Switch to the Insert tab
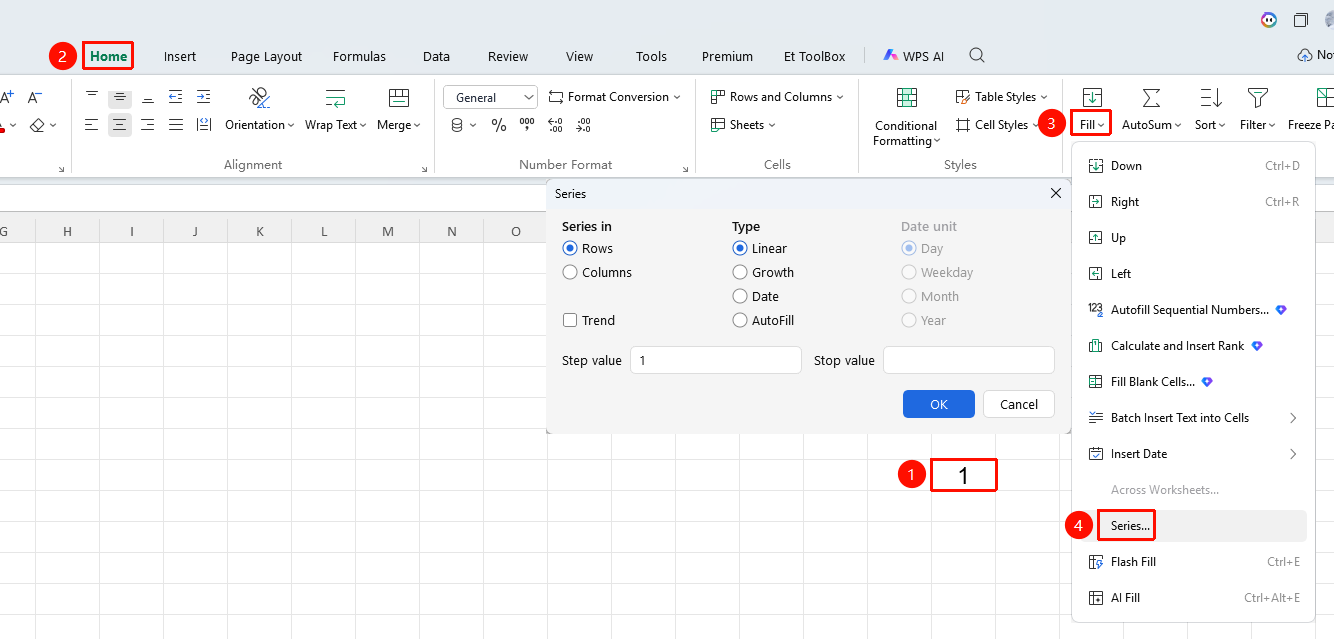 (x=180, y=56)
